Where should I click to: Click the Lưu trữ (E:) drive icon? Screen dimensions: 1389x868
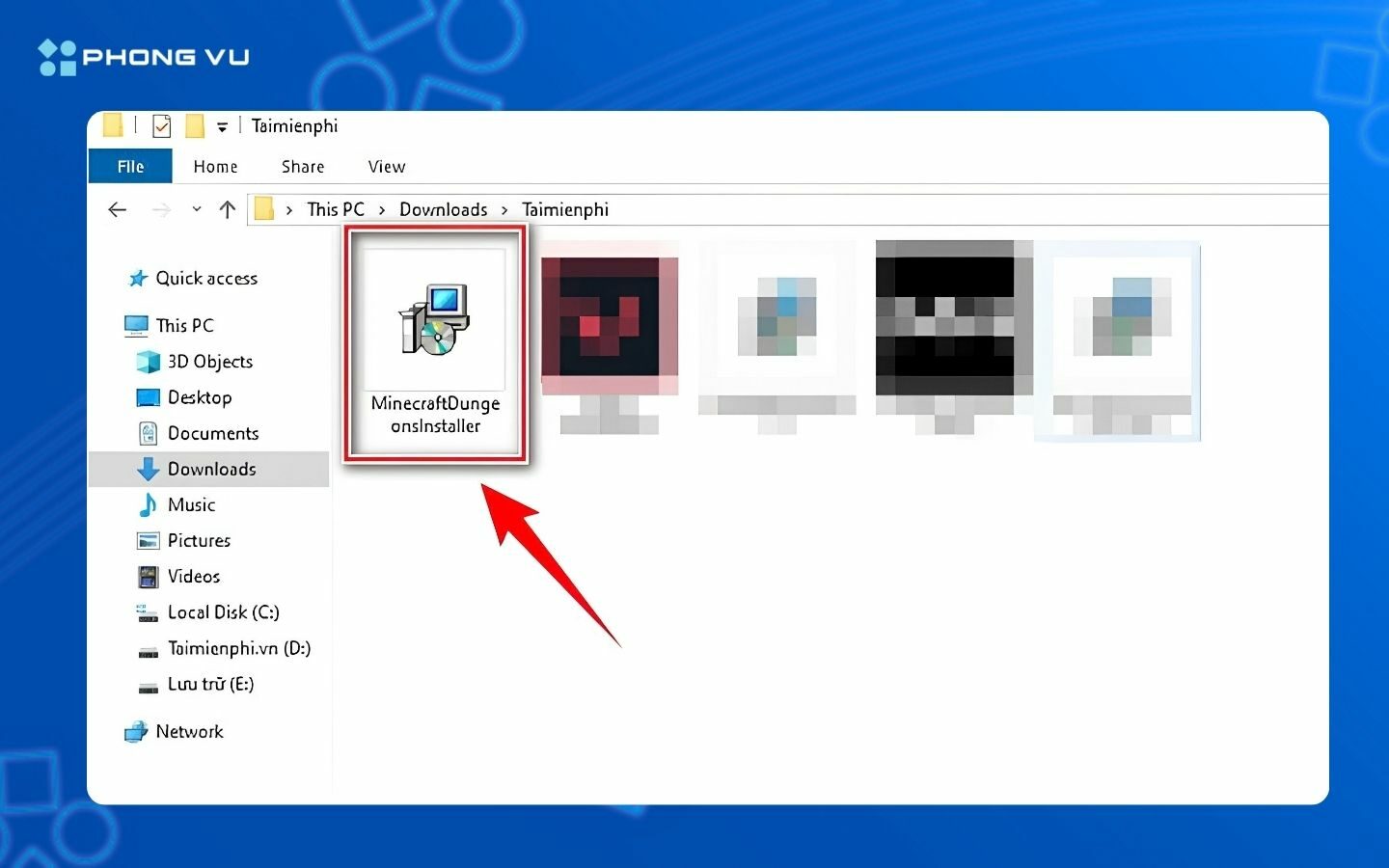coord(148,688)
